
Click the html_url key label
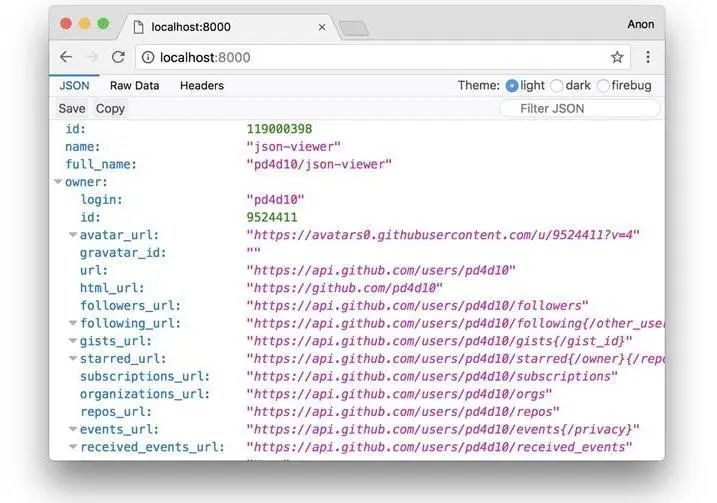tap(112, 288)
